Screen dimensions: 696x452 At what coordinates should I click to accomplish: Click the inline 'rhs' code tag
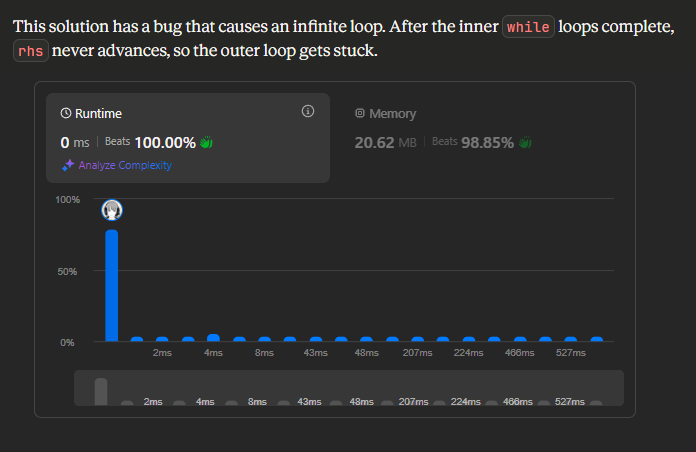point(31,51)
